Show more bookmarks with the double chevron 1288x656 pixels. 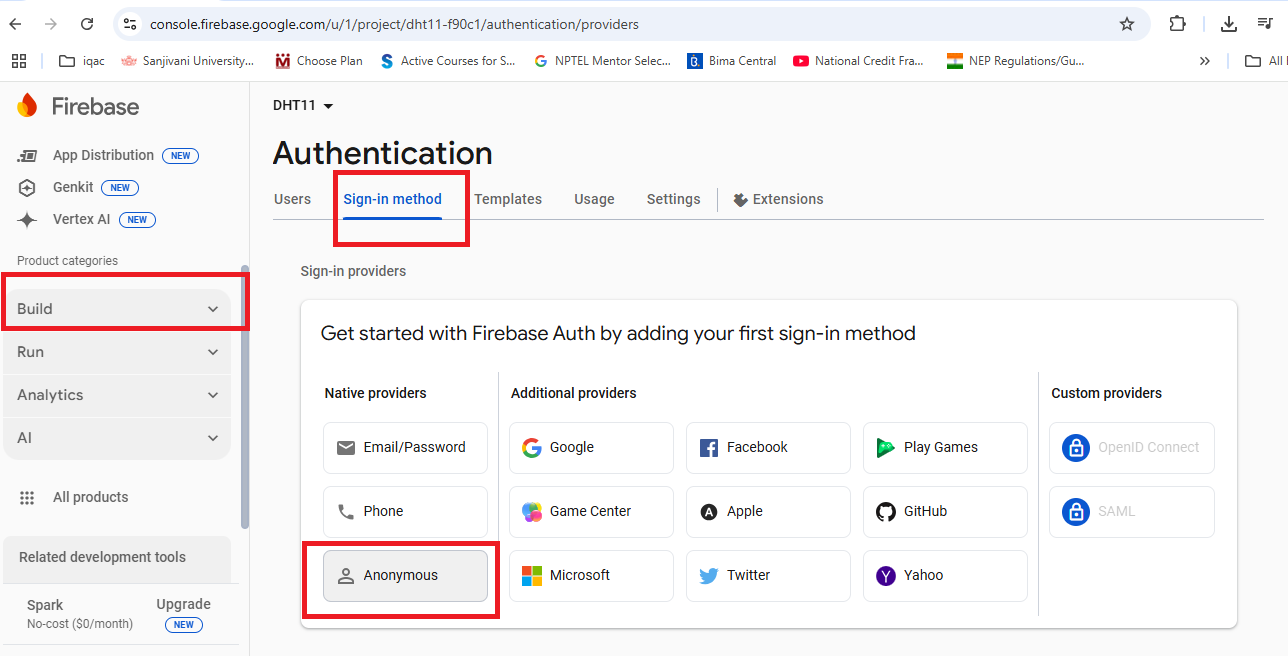(x=1205, y=61)
